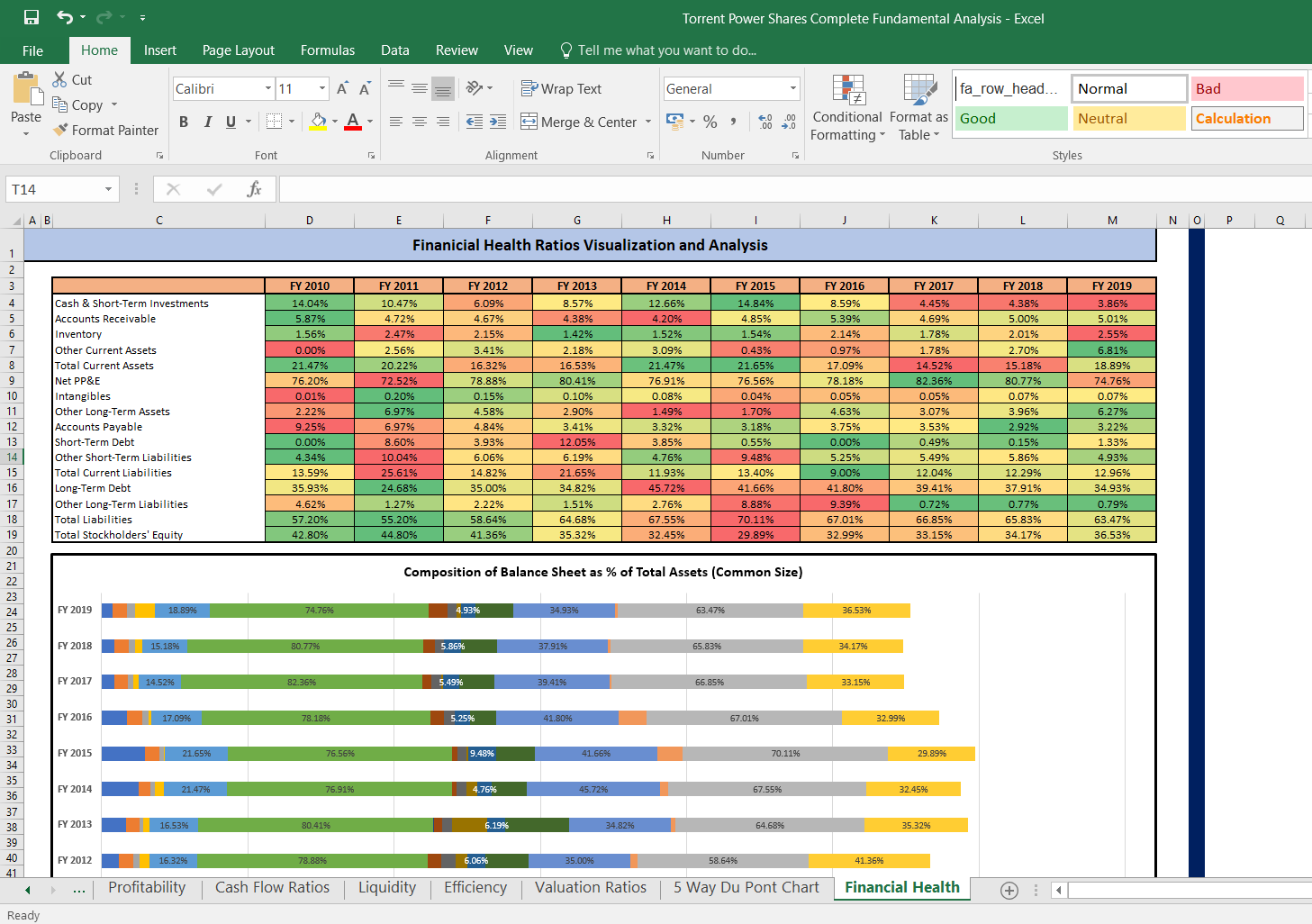This screenshot has height=924, width=1312.
Task: Click in the formula bar
Action: coord(795,189)
